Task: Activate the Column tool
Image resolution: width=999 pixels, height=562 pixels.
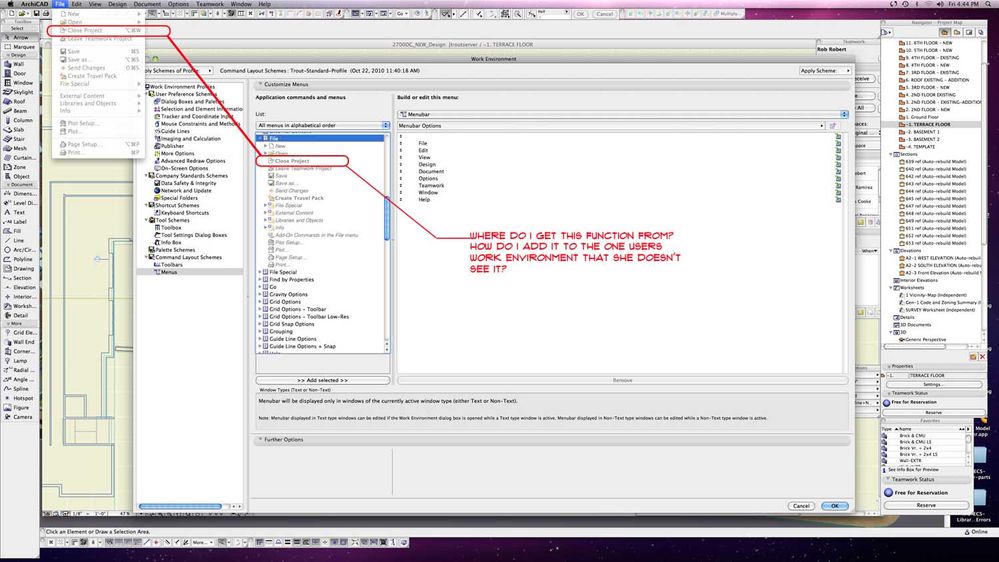Action: coord(19,120)
